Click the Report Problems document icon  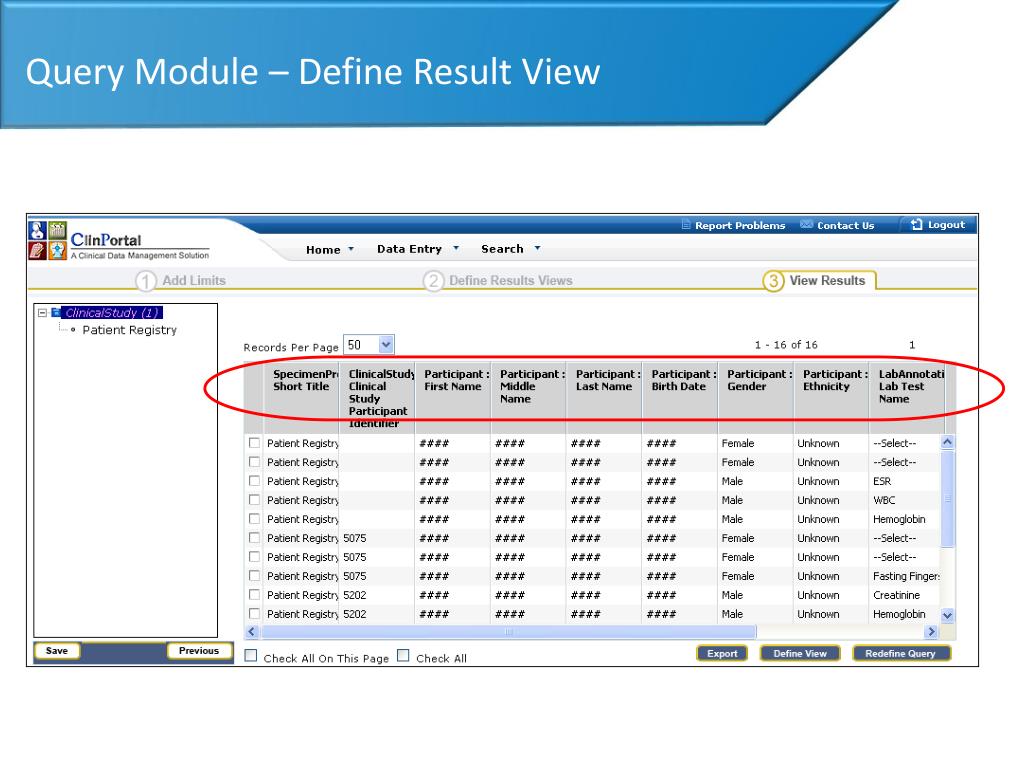[x=686, y=225]
